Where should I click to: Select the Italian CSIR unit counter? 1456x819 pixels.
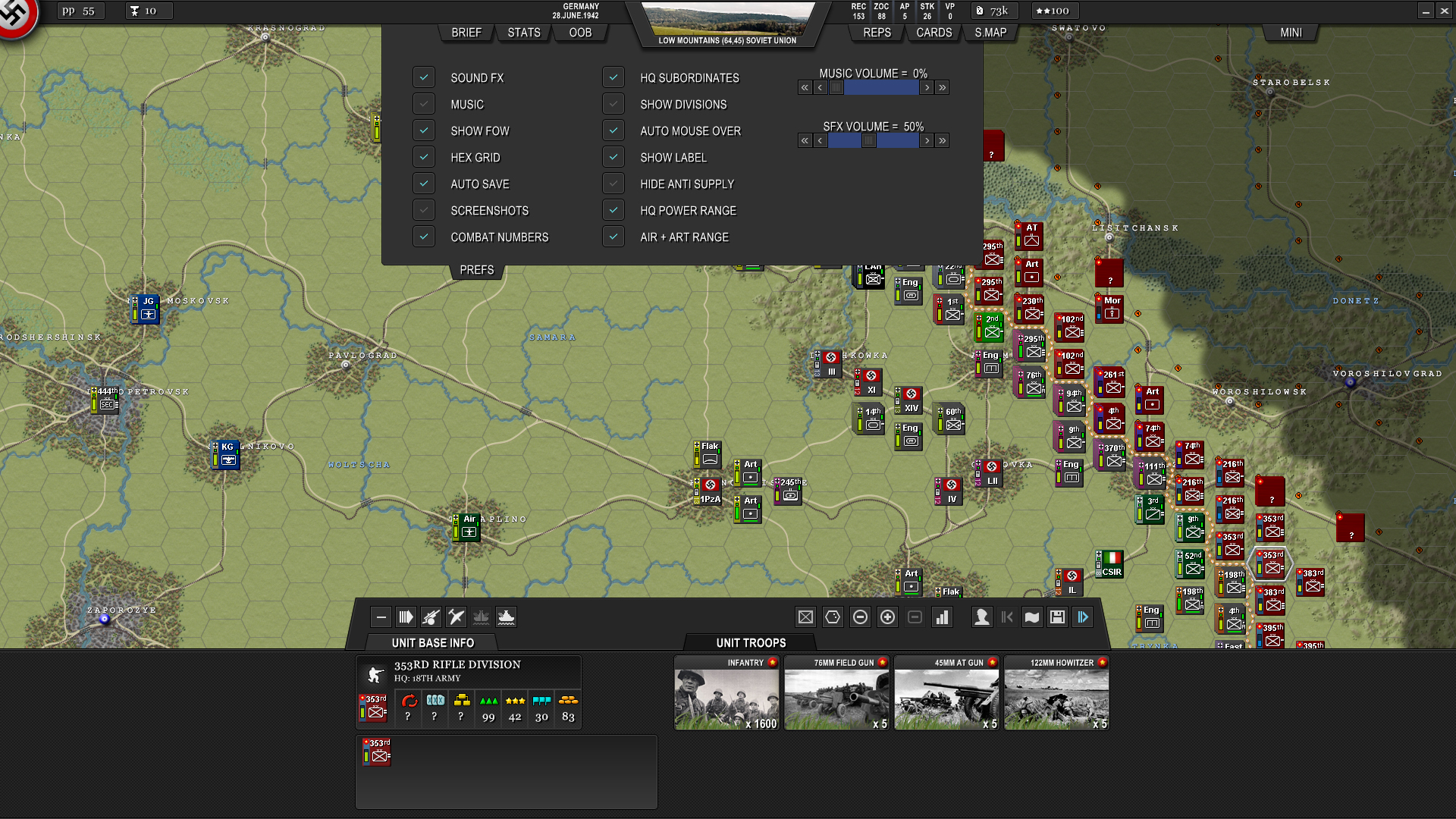1110,564
